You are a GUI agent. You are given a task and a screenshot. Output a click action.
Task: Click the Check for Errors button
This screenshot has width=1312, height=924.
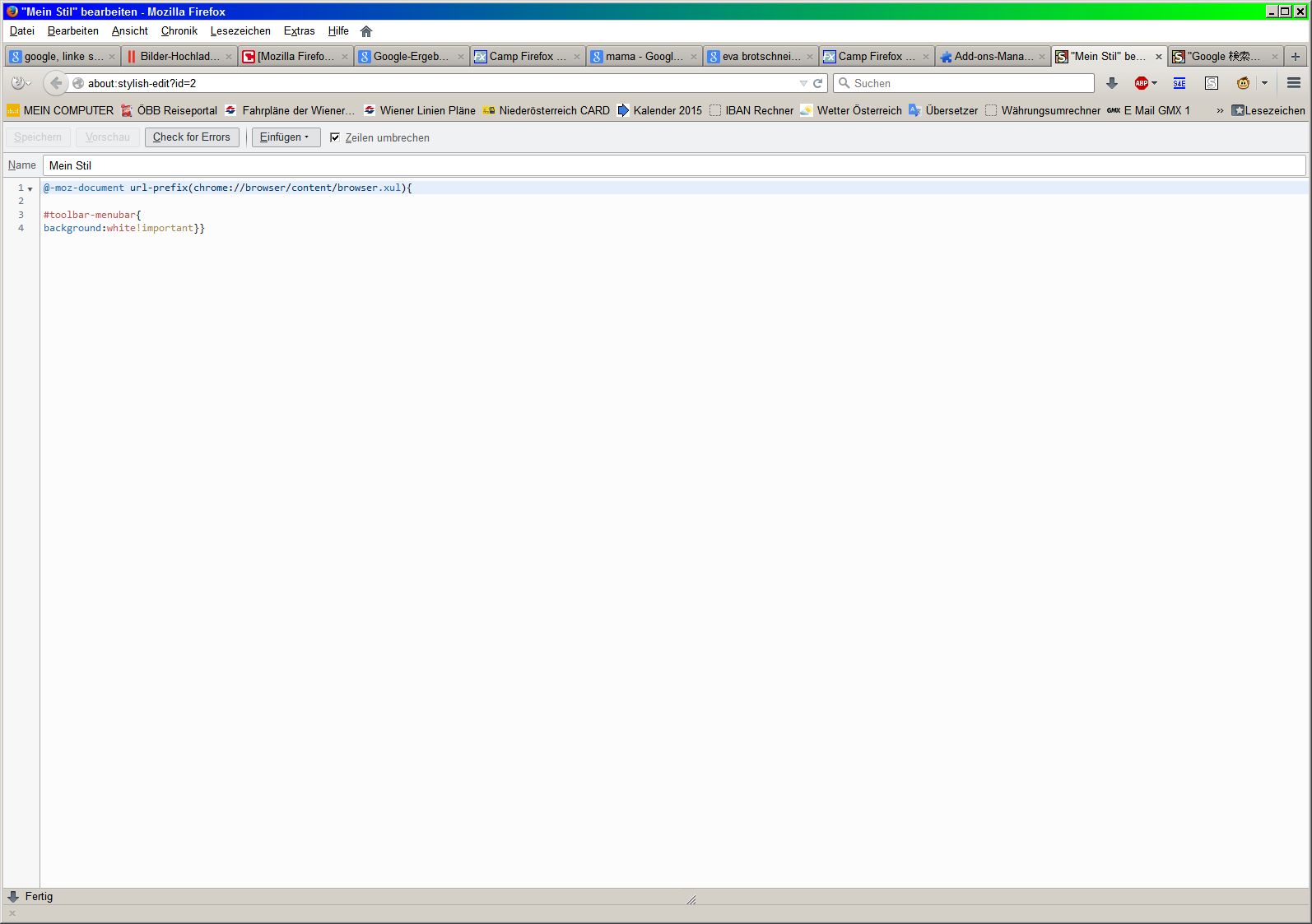coord(192,137)
